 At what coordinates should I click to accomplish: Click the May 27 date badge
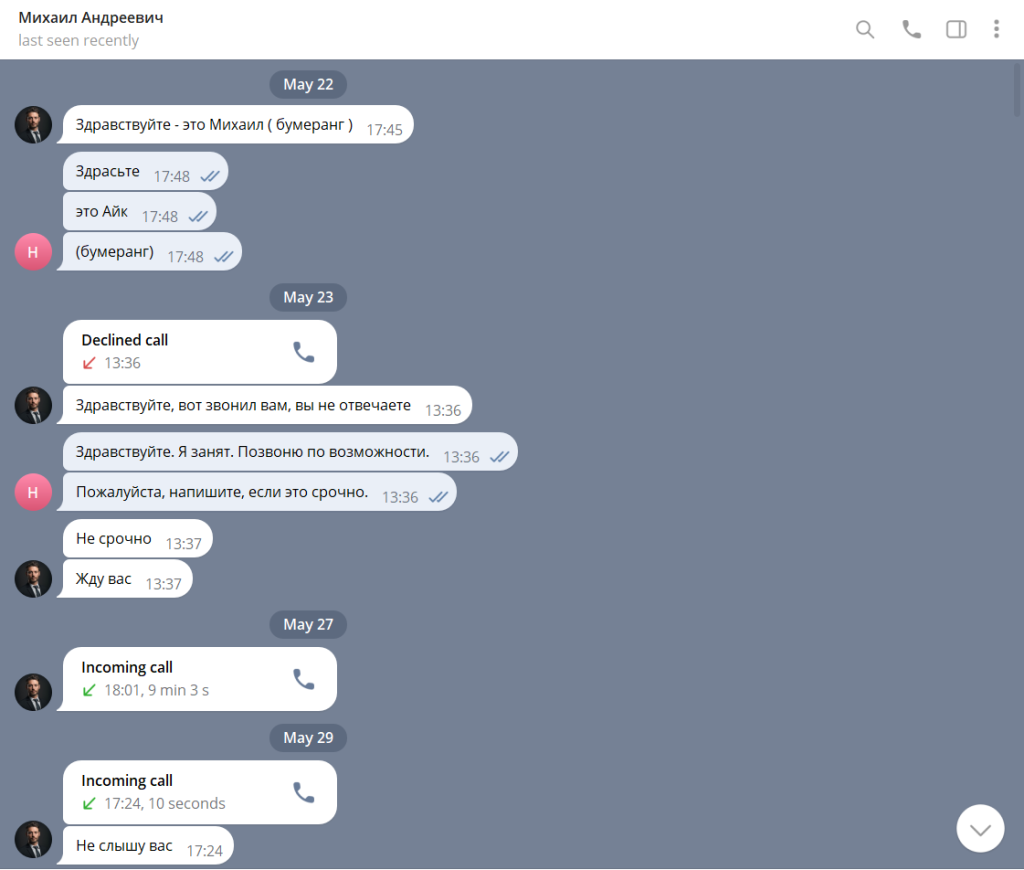pos(308,624)
